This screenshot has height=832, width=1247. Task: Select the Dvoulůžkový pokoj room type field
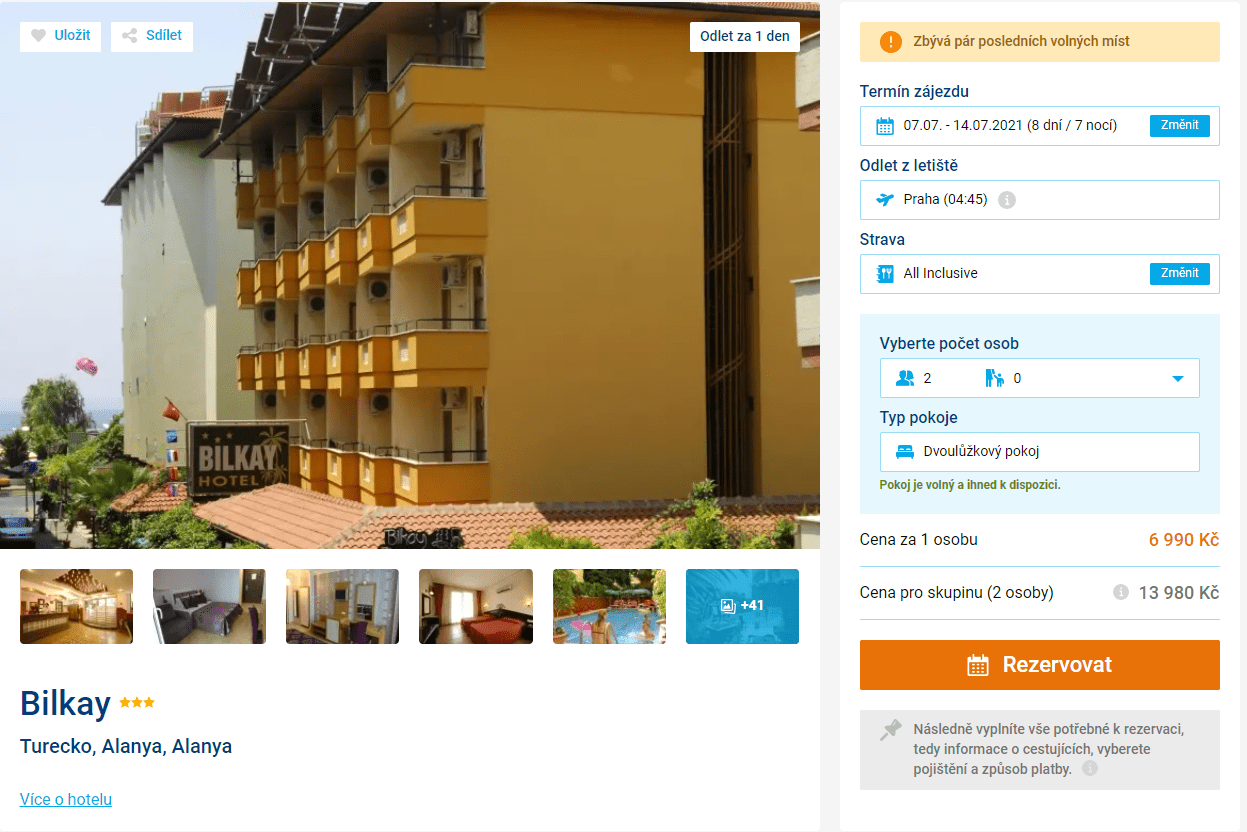1040,452
